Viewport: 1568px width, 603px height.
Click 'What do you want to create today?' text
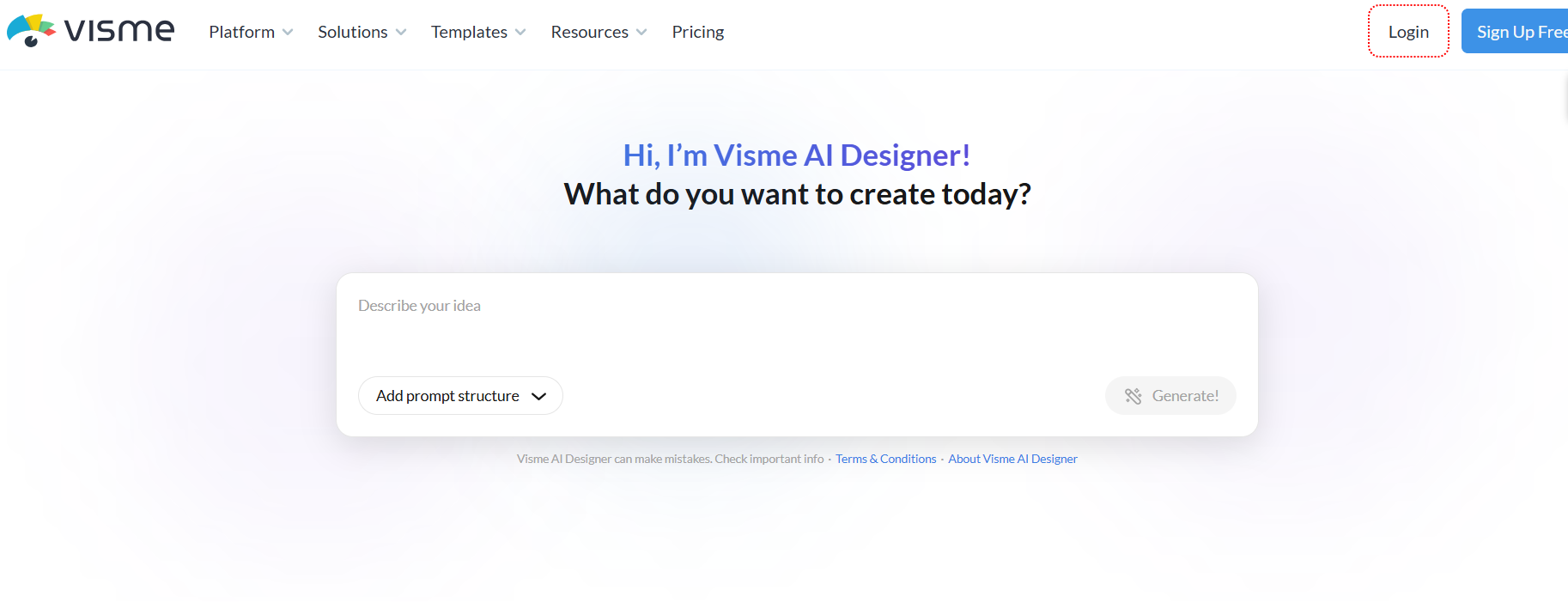tap(797, 194)
